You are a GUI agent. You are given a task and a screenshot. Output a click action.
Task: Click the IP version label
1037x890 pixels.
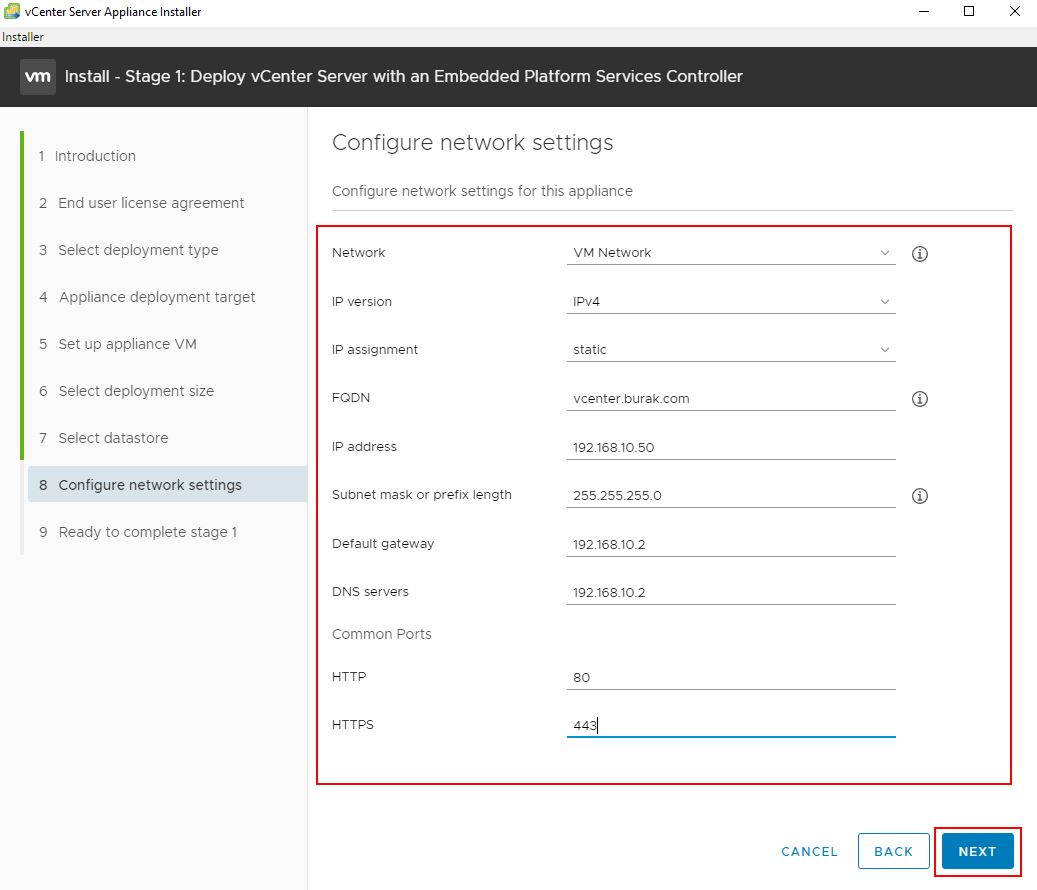[x=362, y=302]
